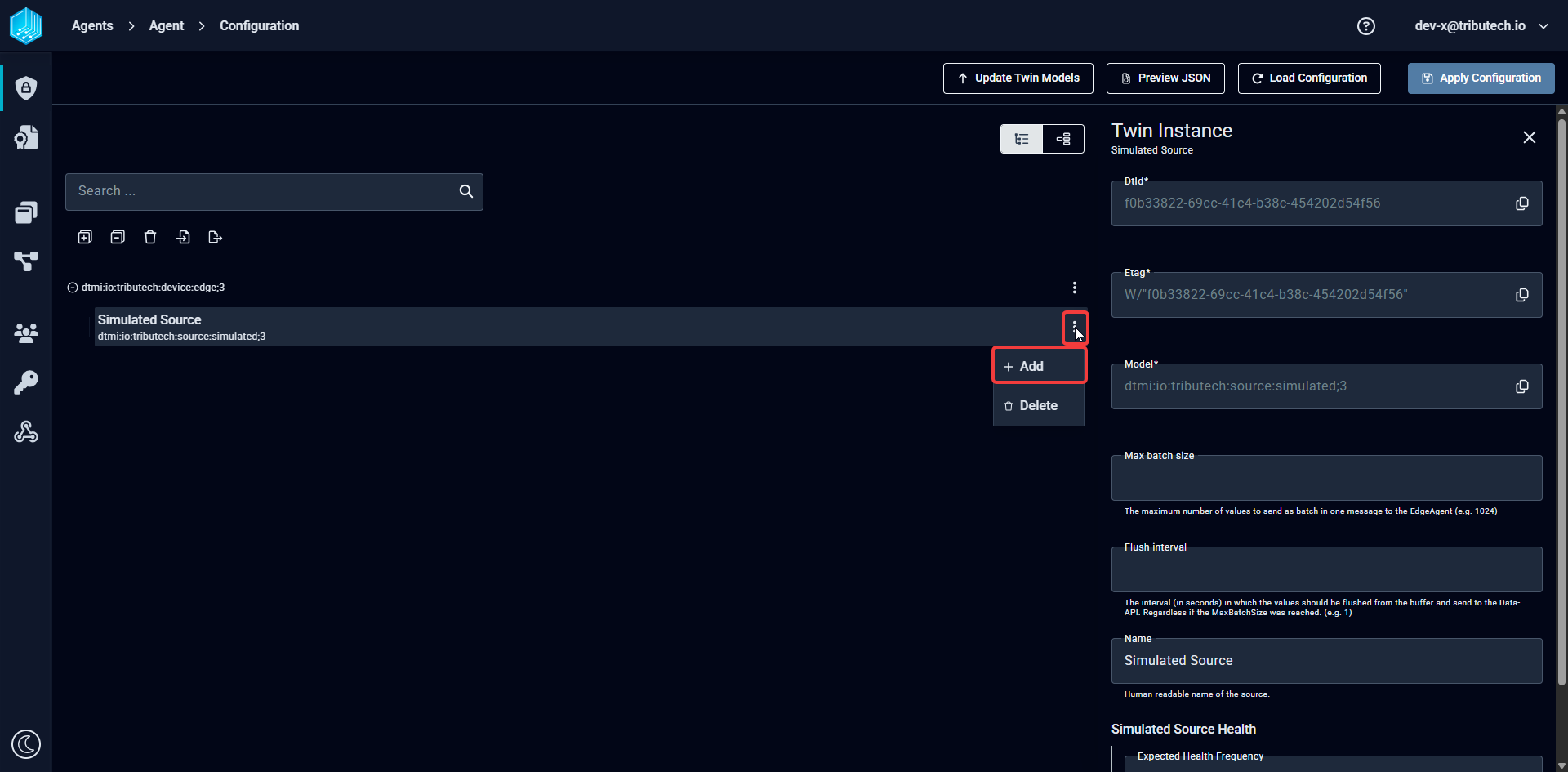Click the search magnifier icon
This screenshot has width=1568, height=772.
click(x=466, y=191)
